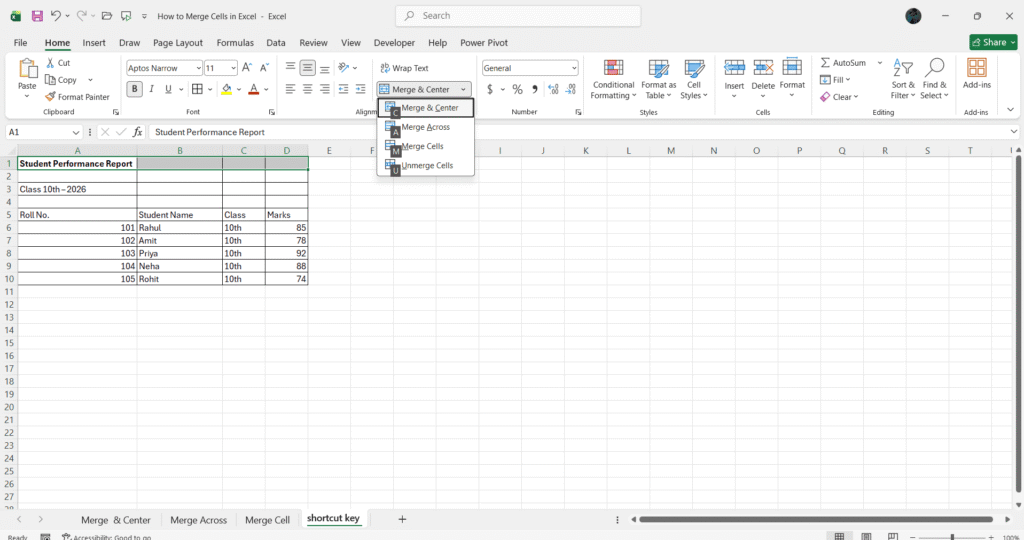Apply accounting dollar format
This screenshot has height=540, width=1024.
pos(490,89)
